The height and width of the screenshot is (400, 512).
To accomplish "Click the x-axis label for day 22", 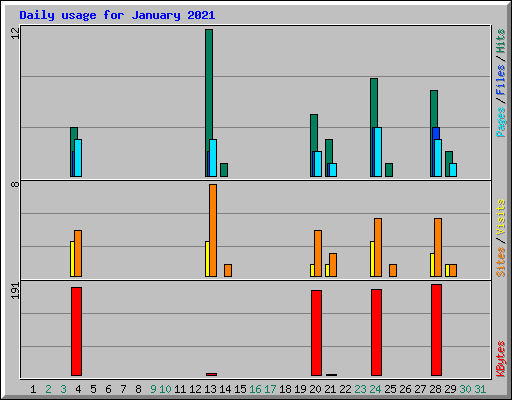I will pyautogui.click(x=345, y=389).
